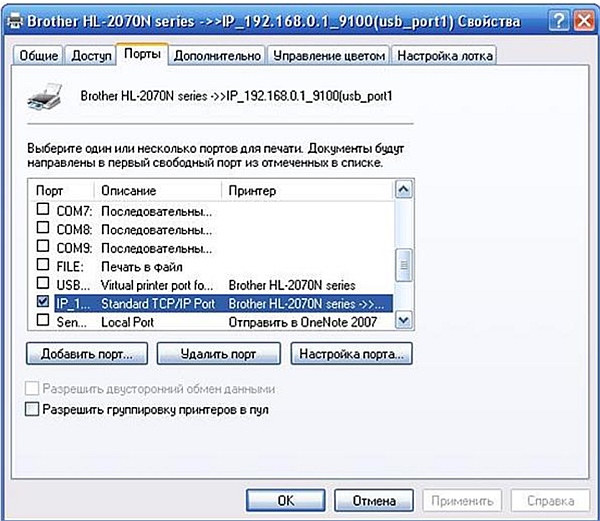Image resolution: width=600 pixels, height=521 pixels.
Task: Sort the list by the Описание column header
Action: [157, 190]
